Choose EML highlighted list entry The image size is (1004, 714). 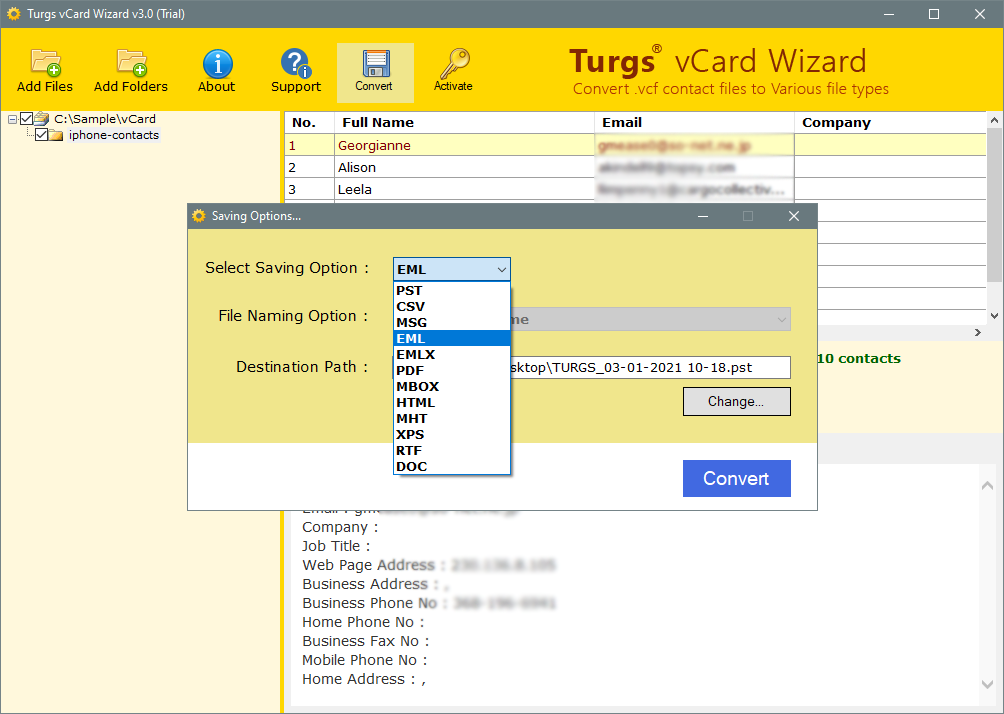click(x=451, y=339)
